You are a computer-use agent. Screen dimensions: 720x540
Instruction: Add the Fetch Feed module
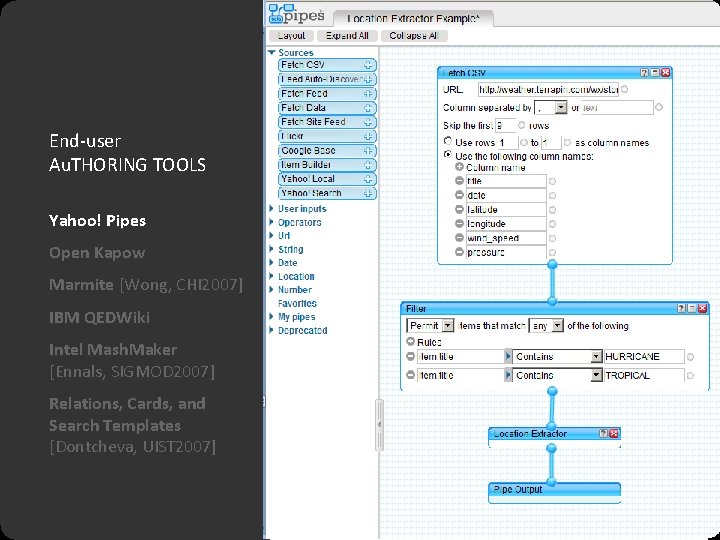pos(368,94)
